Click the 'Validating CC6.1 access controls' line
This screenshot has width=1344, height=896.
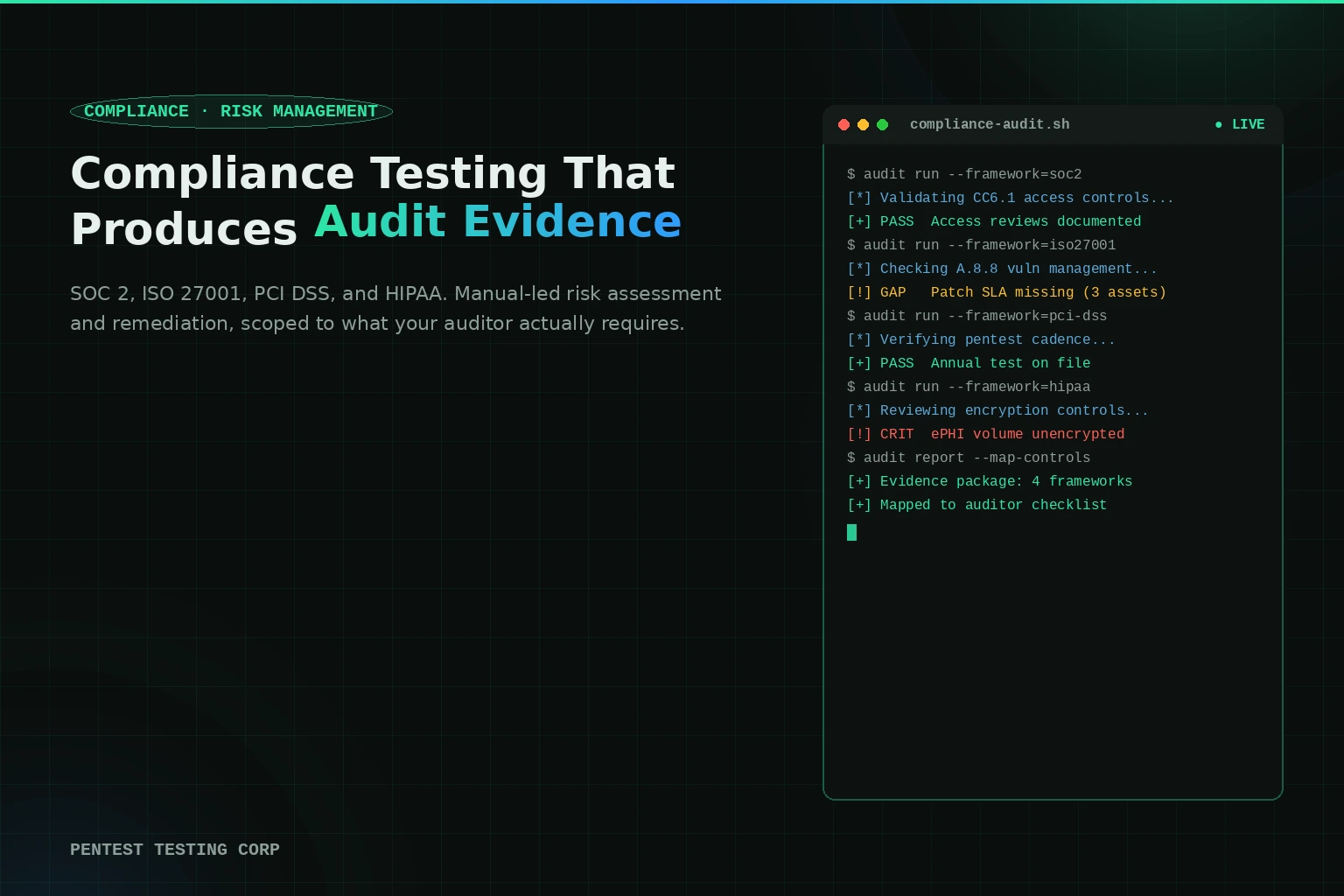1011,198
